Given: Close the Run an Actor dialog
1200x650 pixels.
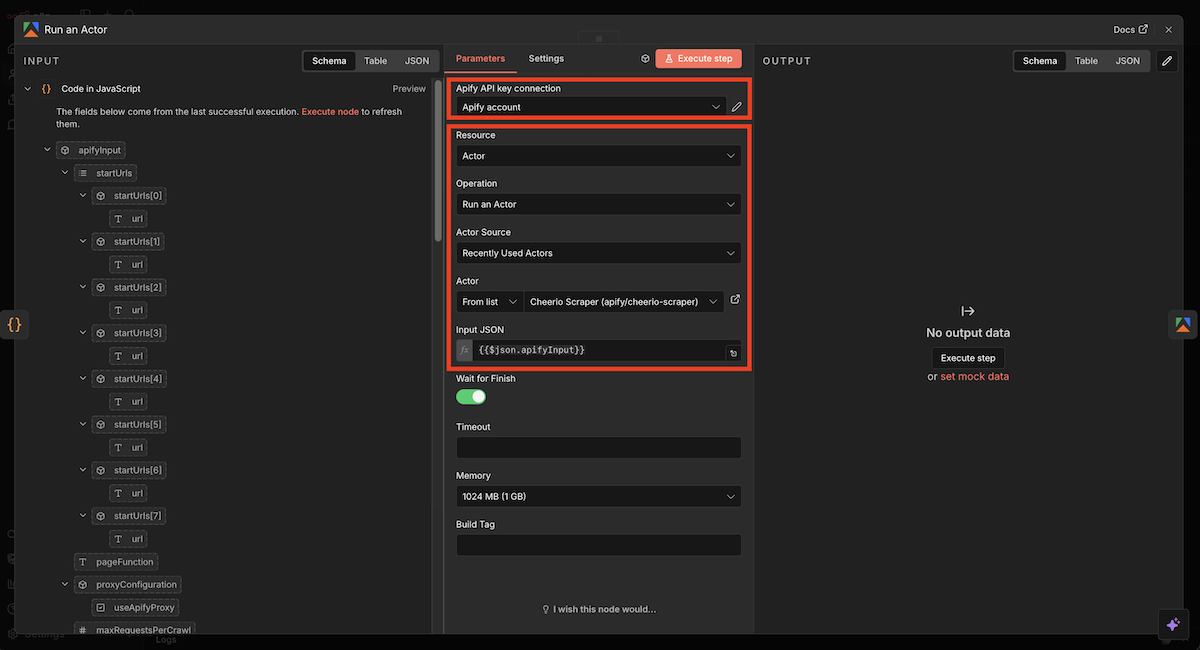Looking at the screenshot, I should (1168, 30).
